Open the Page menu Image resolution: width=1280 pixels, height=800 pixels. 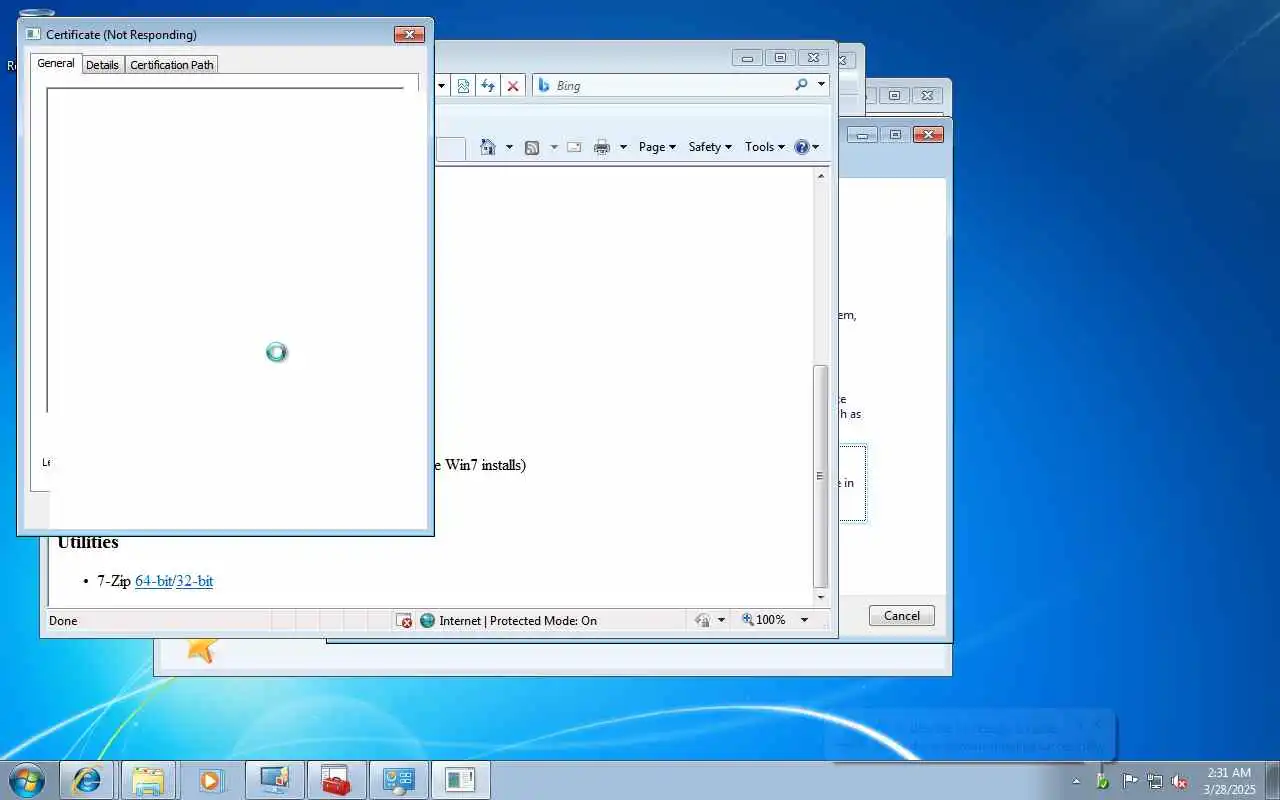pos(657,147)
